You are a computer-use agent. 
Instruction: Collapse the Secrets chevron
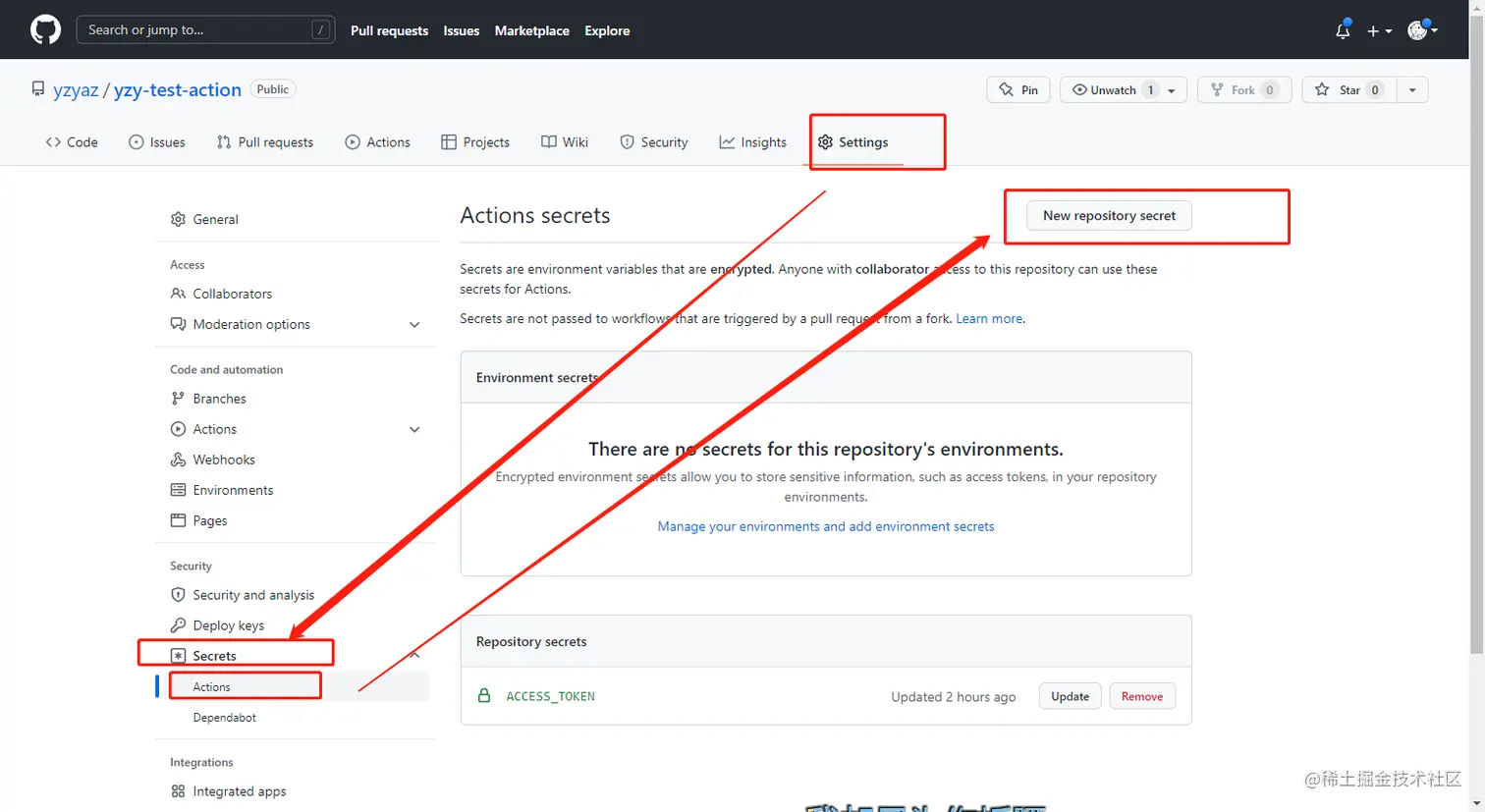[414, 655]
